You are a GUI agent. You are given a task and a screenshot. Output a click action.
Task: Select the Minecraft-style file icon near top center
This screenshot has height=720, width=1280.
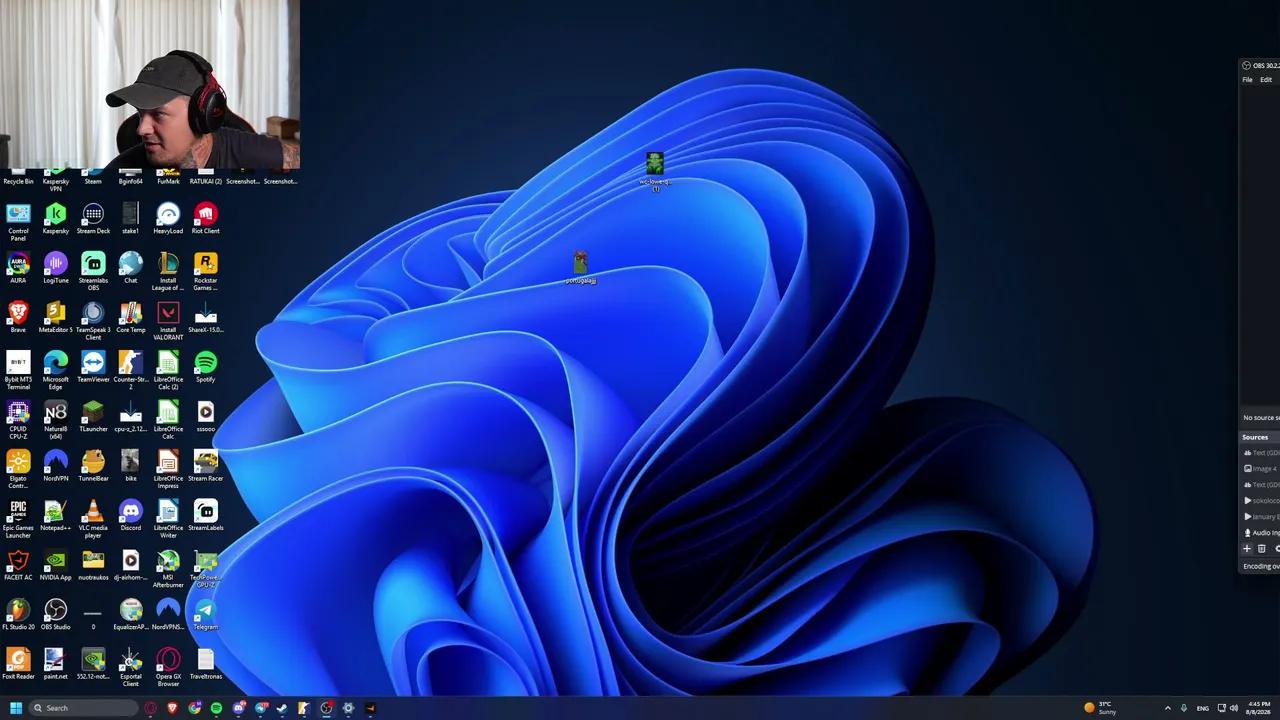click(x=655, y=170)
